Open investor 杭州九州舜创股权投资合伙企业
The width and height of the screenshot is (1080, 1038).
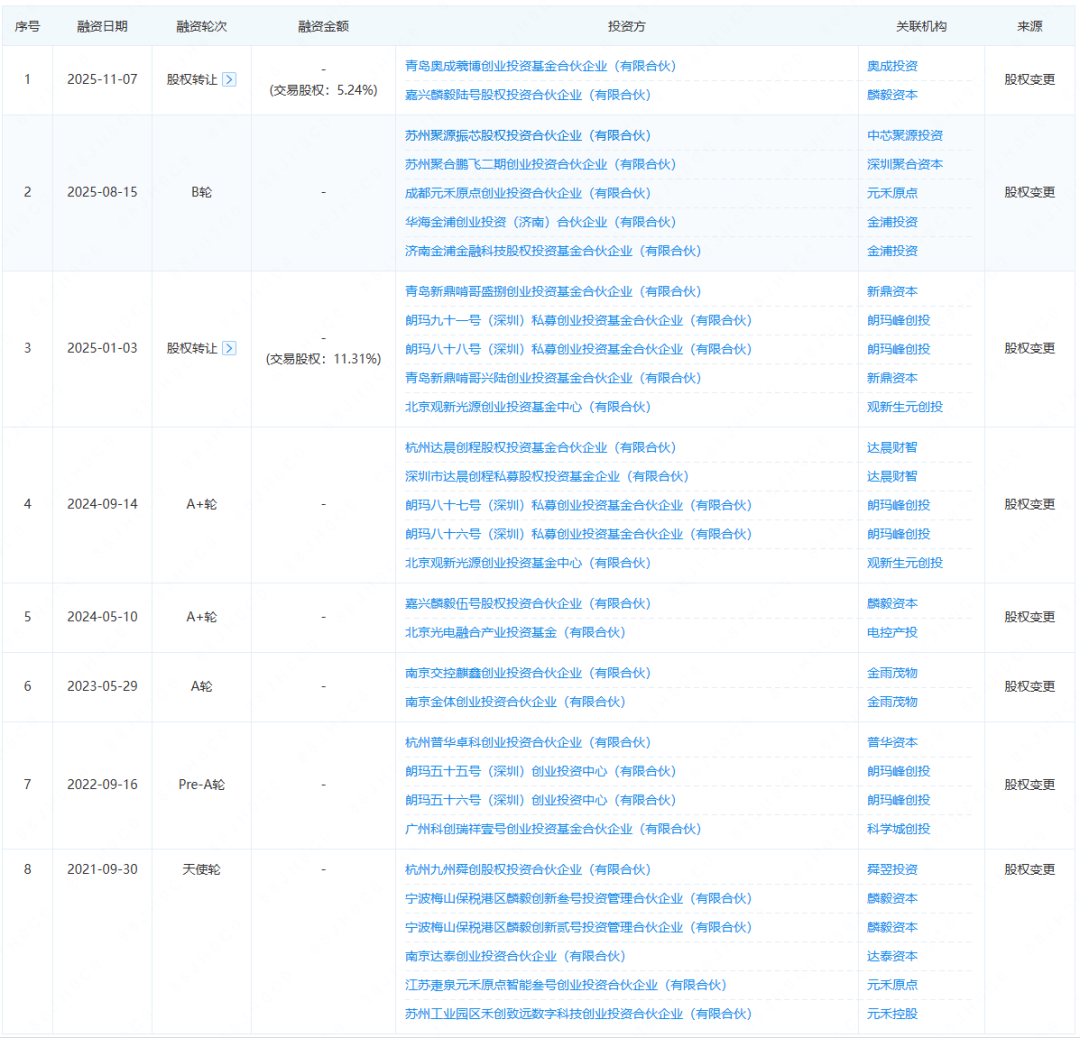tap(528, 871)
